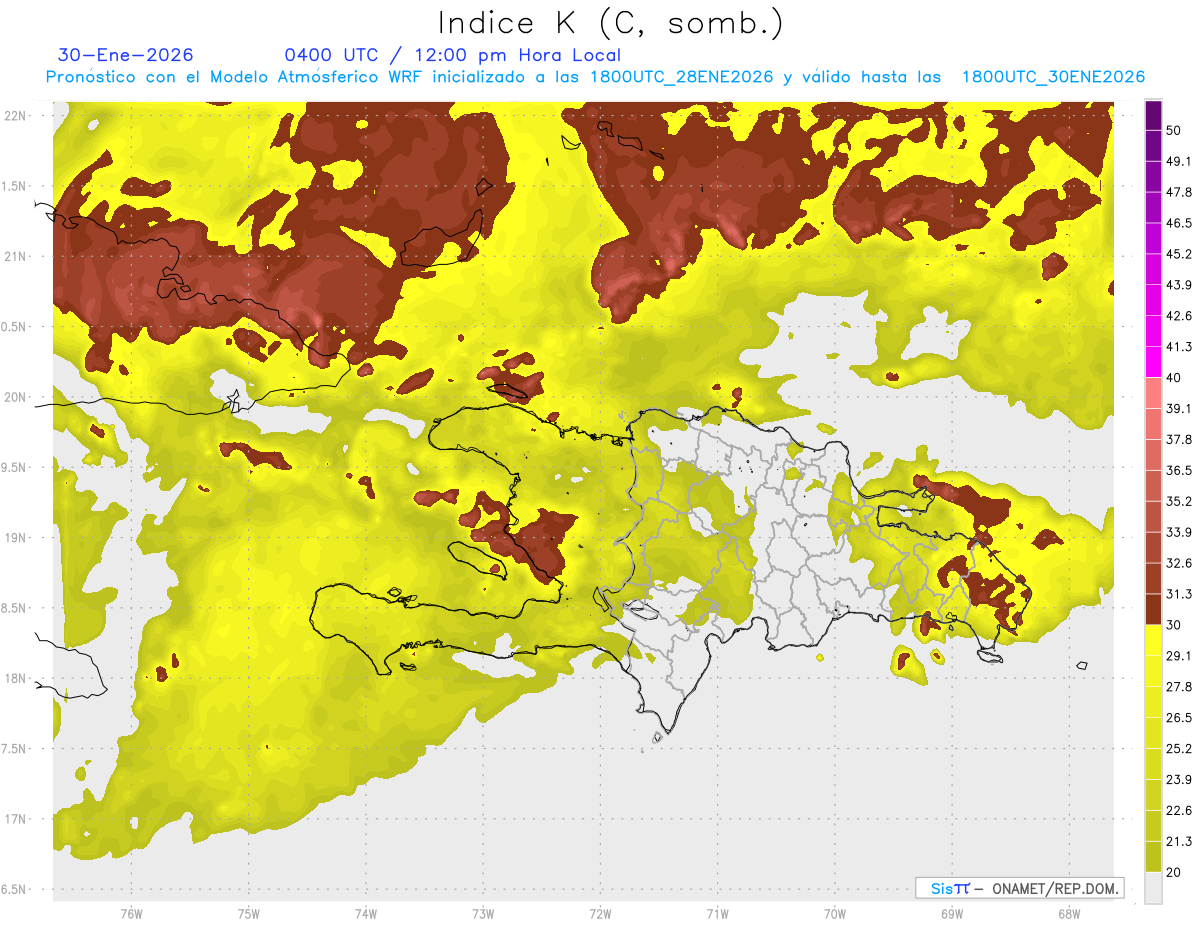1200x927 pixels.
Task: Click the '76W' longitude label
Action: pos(131,914)
